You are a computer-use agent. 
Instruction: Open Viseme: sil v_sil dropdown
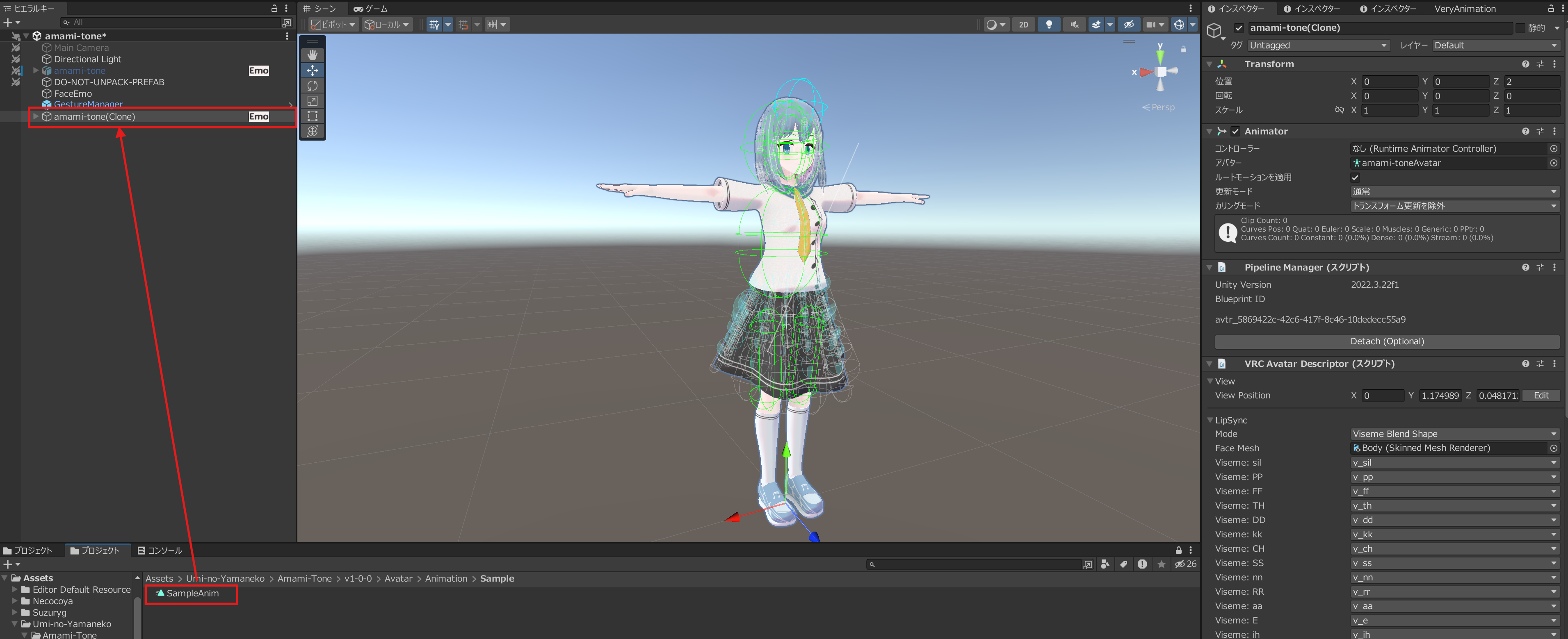tap(1455, 462)
